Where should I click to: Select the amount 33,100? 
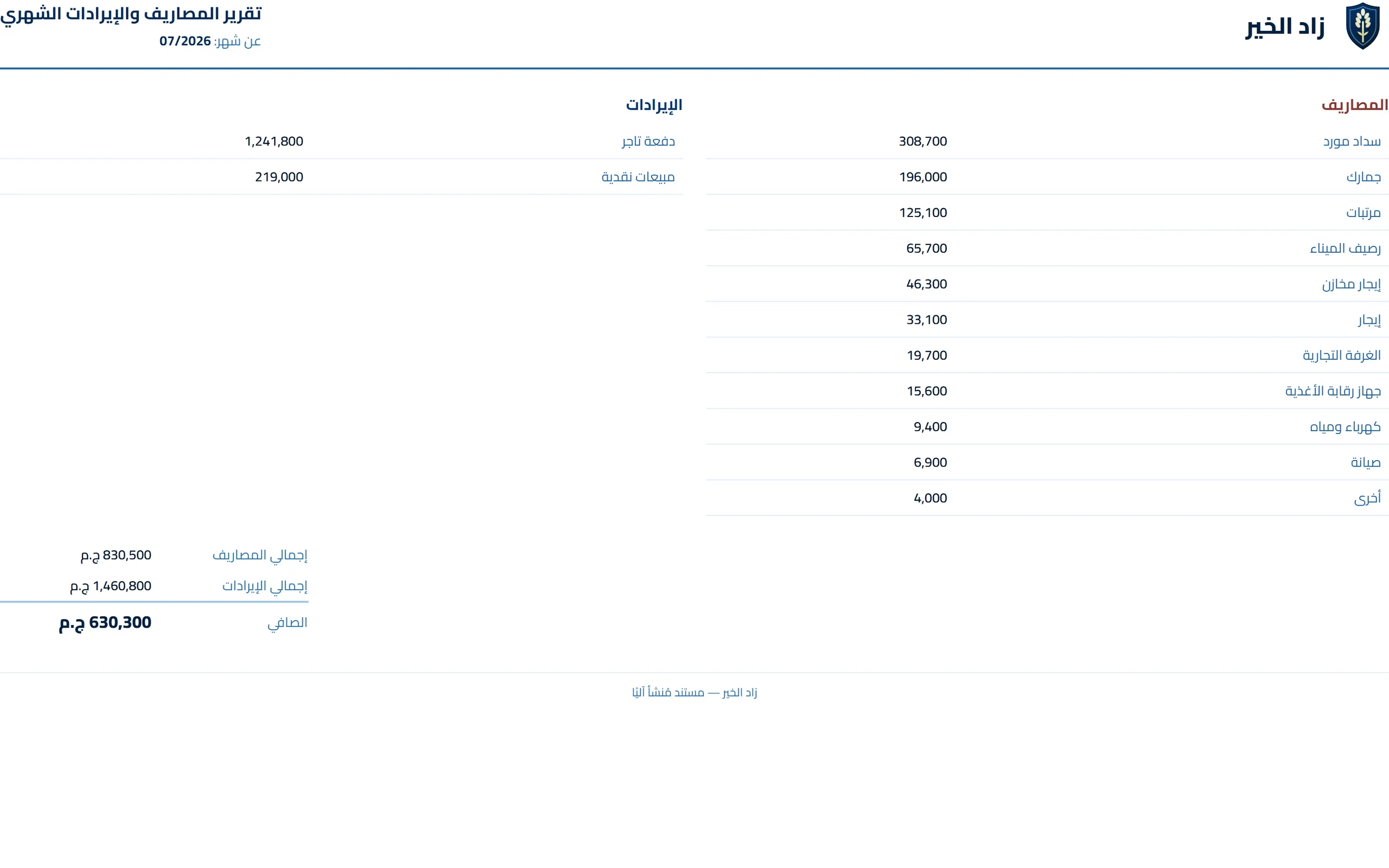click(x=926, y=320)
